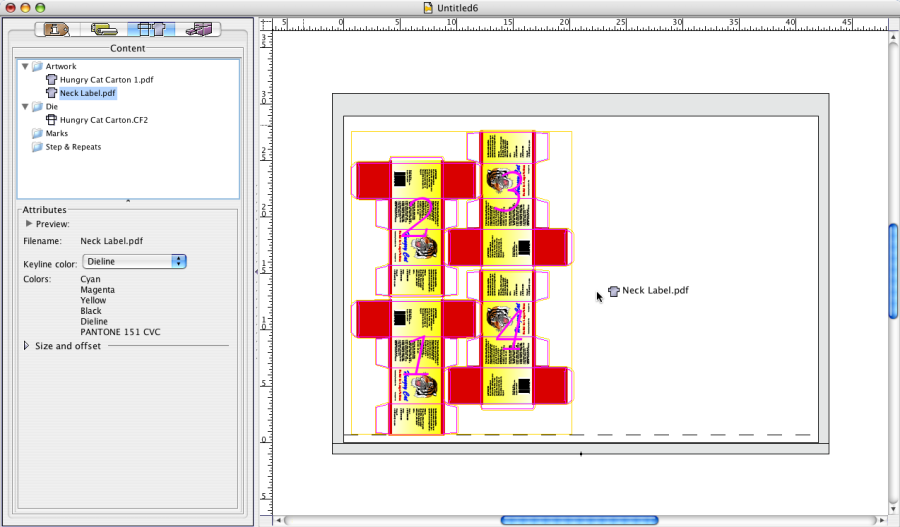This screenshot has width=900, height=527.
Task: Collapse the Die folder triangle
Action: tap(25, 107)
